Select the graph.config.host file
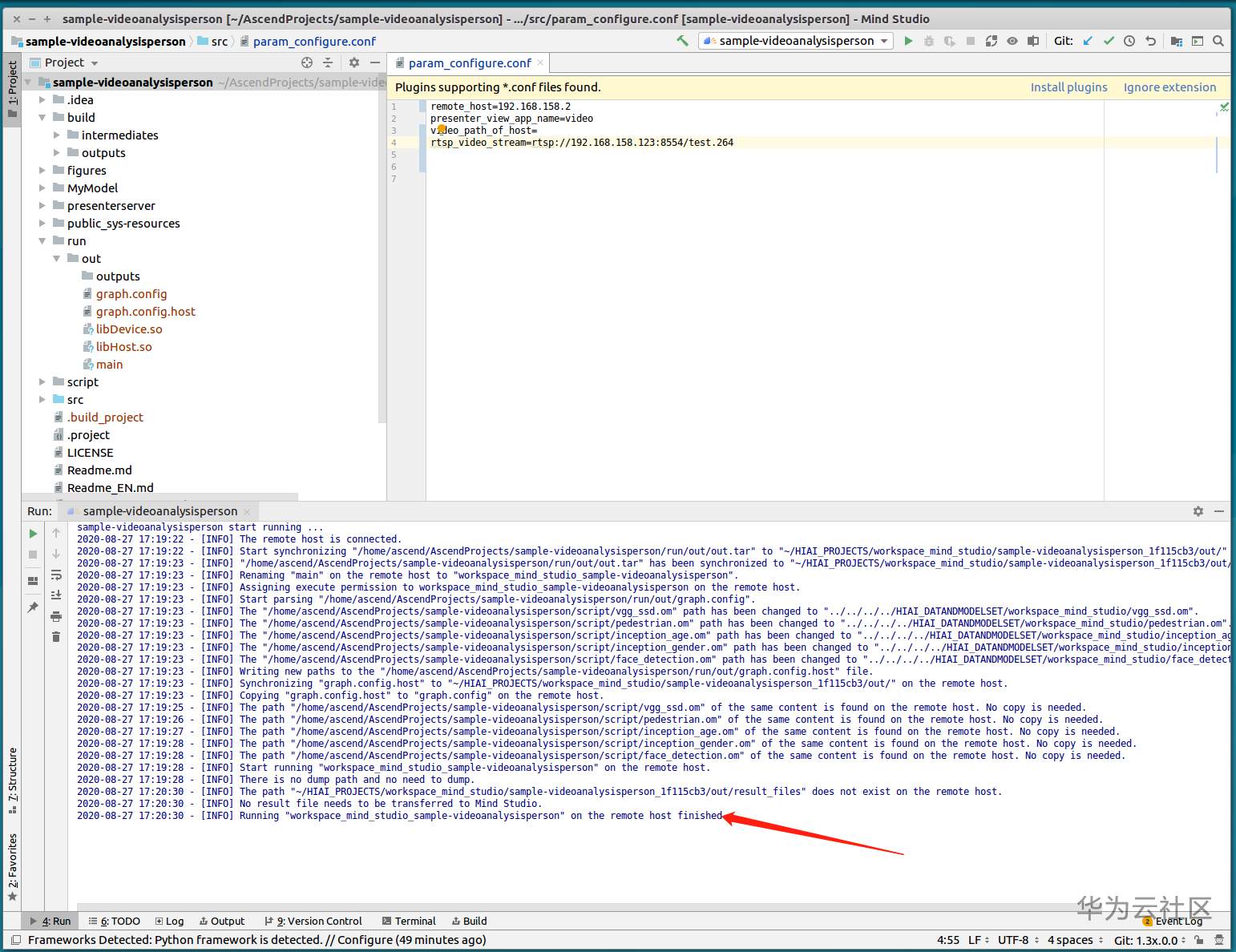 (x=146, y=312)
